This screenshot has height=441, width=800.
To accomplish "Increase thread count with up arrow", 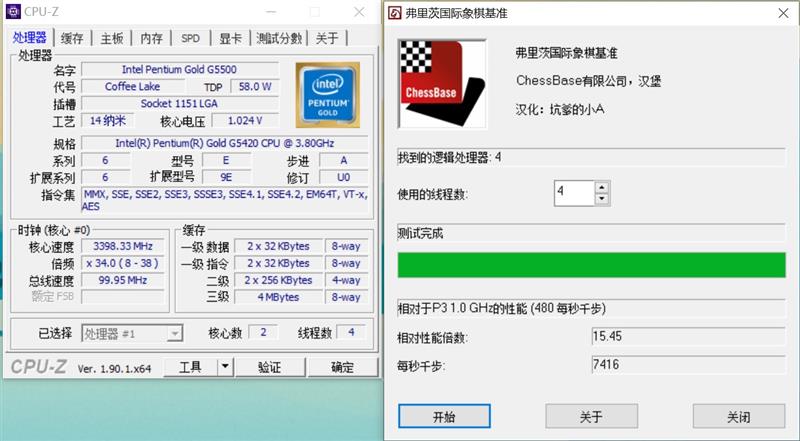I will click(602, 187).
